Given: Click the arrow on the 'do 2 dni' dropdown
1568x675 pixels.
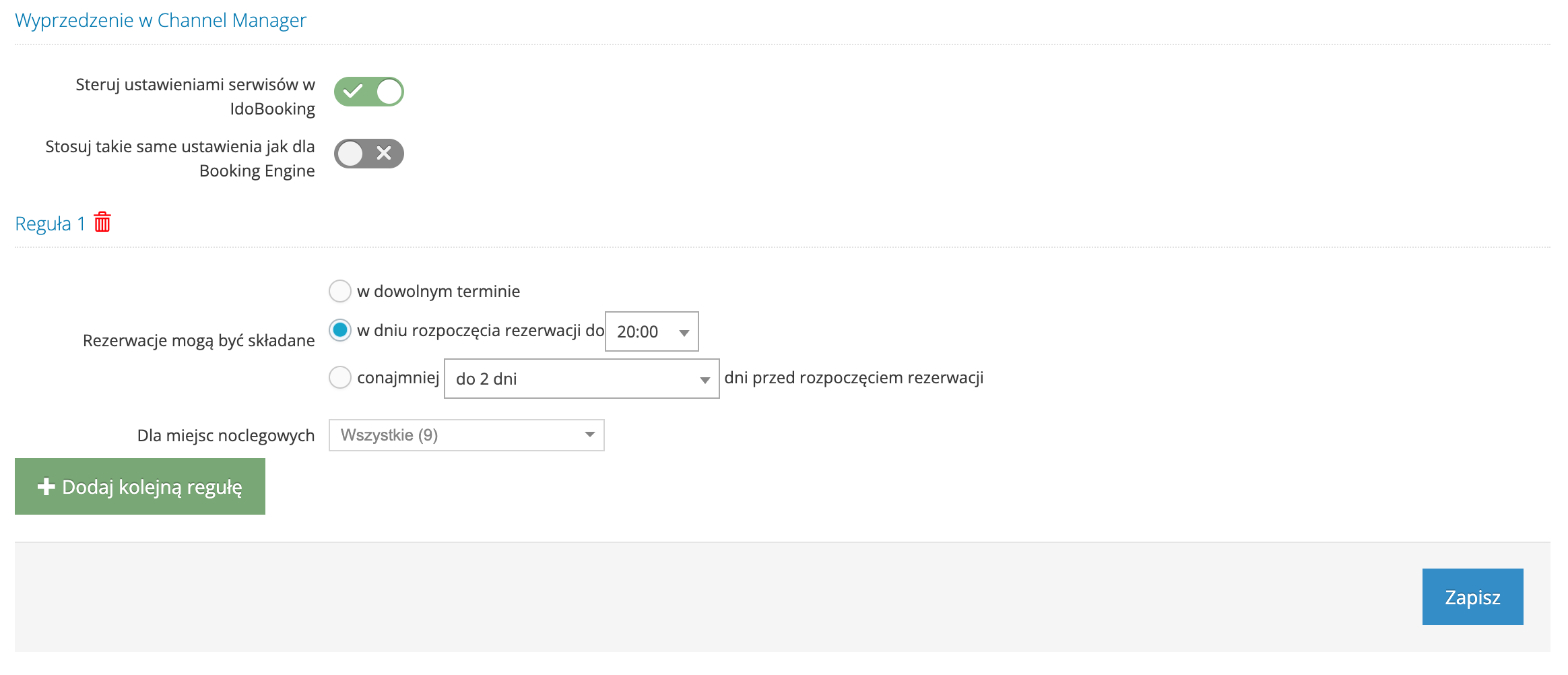Looking at the screenshot, I should [705, 378].
